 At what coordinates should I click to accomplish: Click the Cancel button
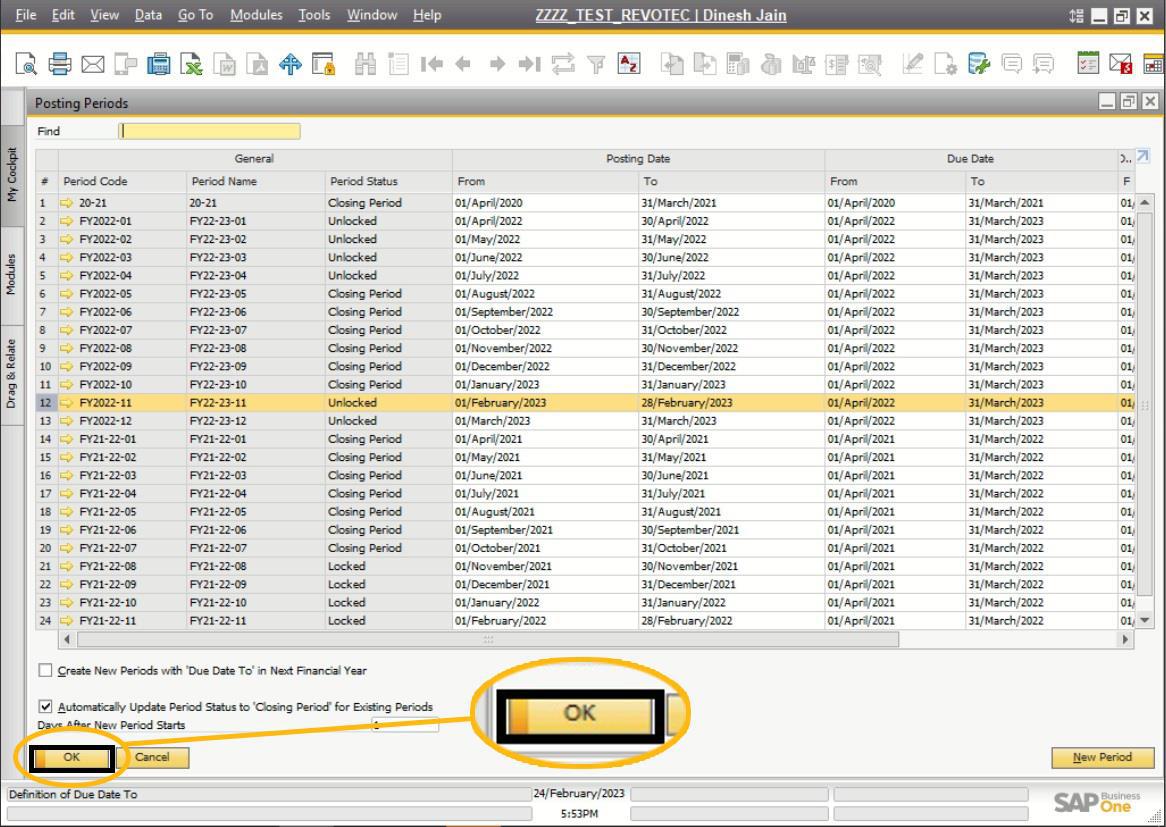pos(152,757)
